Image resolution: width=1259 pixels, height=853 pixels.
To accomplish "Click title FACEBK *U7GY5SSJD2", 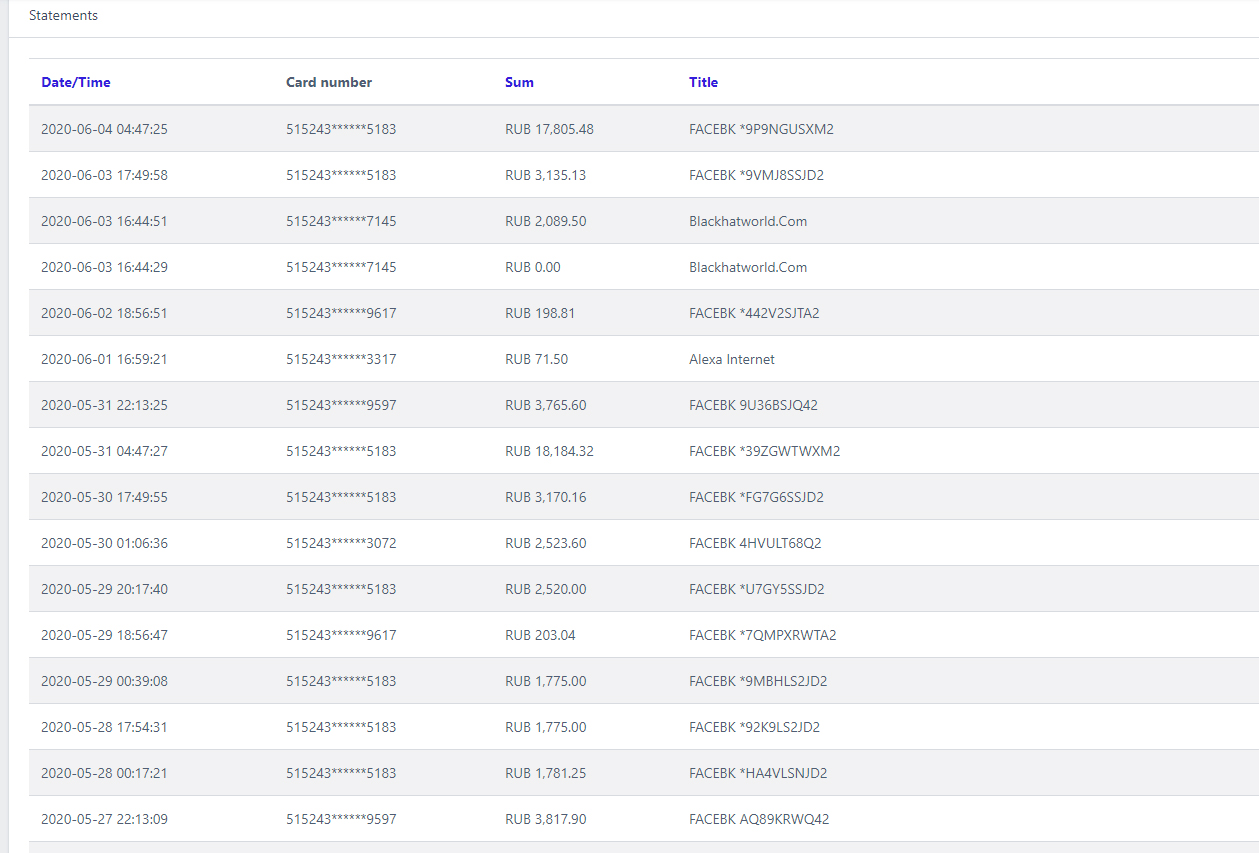I will coord(757,589).
